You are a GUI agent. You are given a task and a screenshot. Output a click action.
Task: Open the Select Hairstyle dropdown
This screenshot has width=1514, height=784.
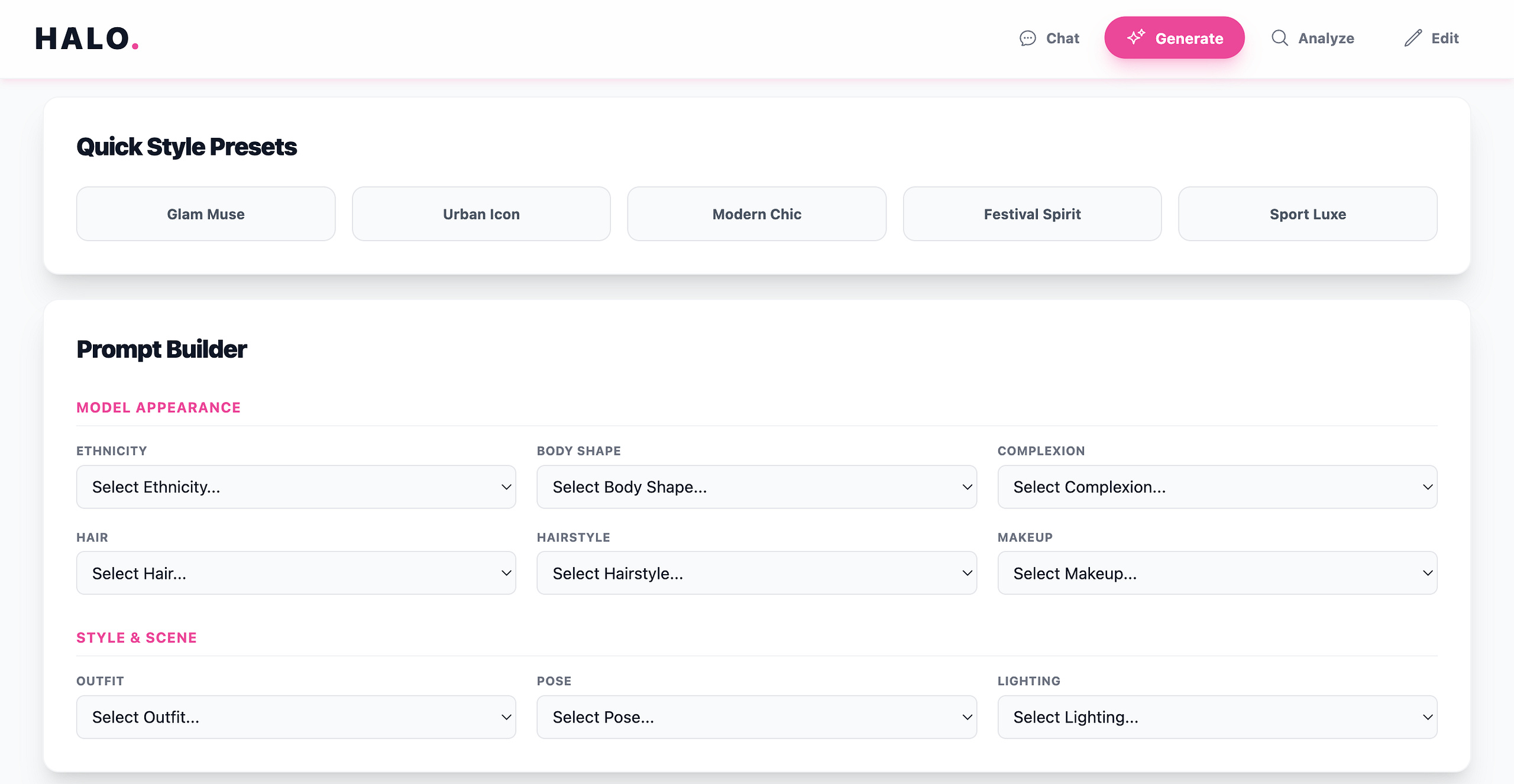[x=757, y=573]
